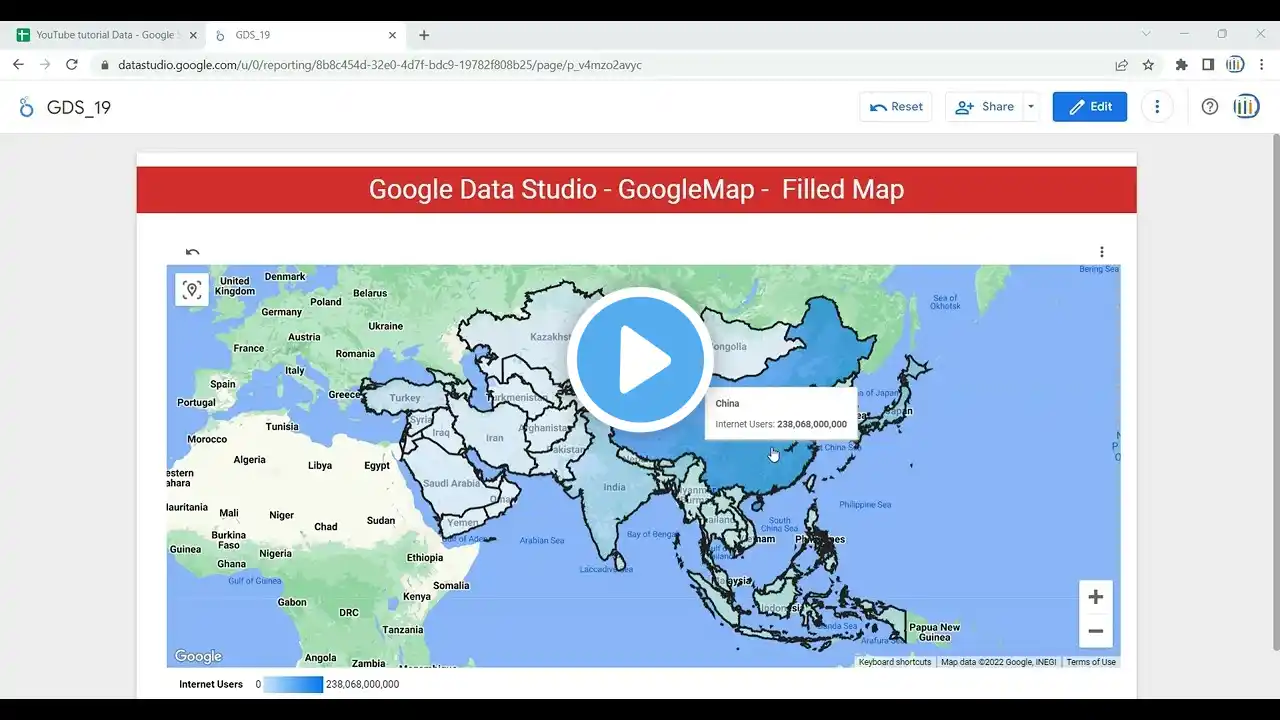Activate the map area selection tool
This screenshot has width=1280, height=720.
(x=192, y=290)
